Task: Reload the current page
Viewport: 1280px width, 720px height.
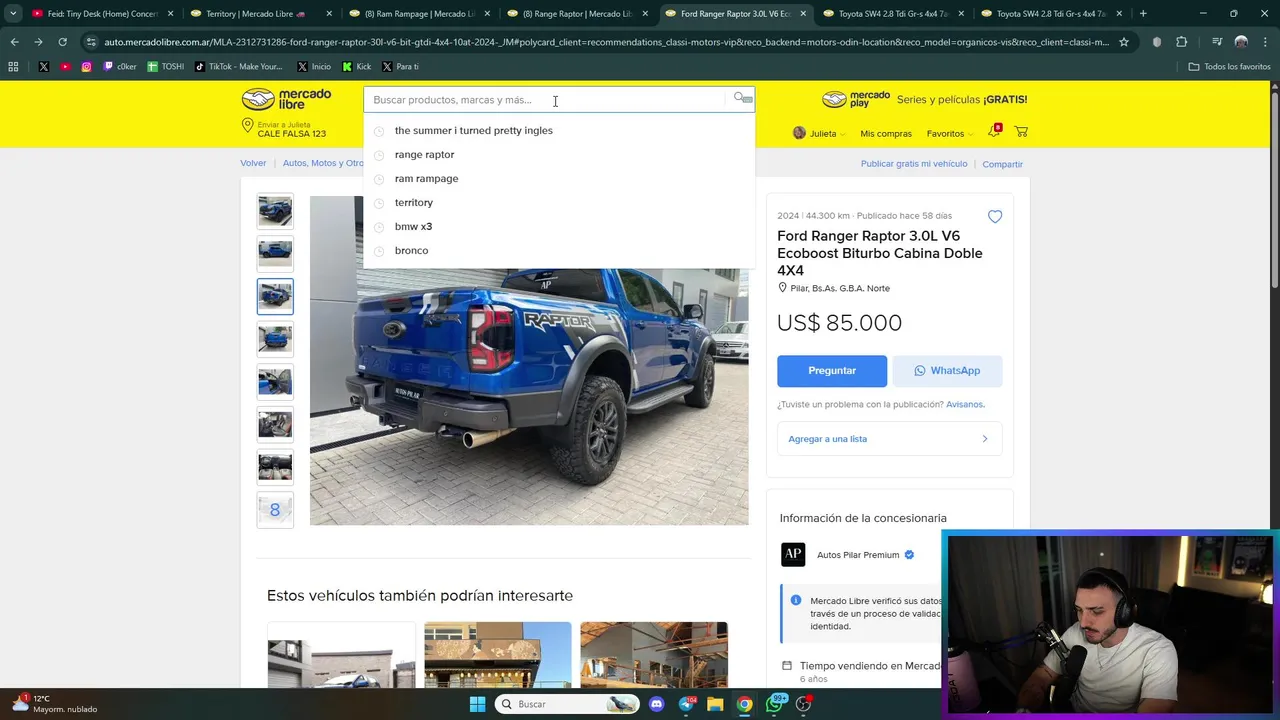Action: click(62, 42)
